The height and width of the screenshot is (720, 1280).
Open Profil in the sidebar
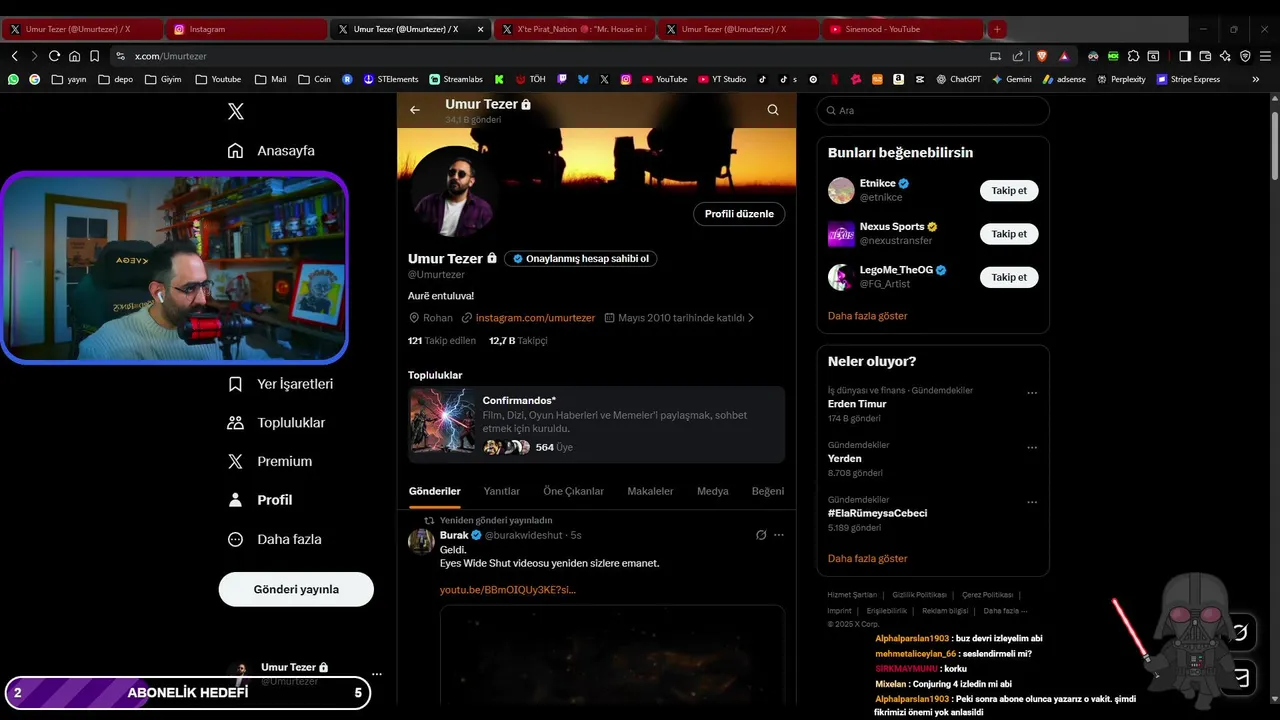pyautogui.click(x=260, y=500)
